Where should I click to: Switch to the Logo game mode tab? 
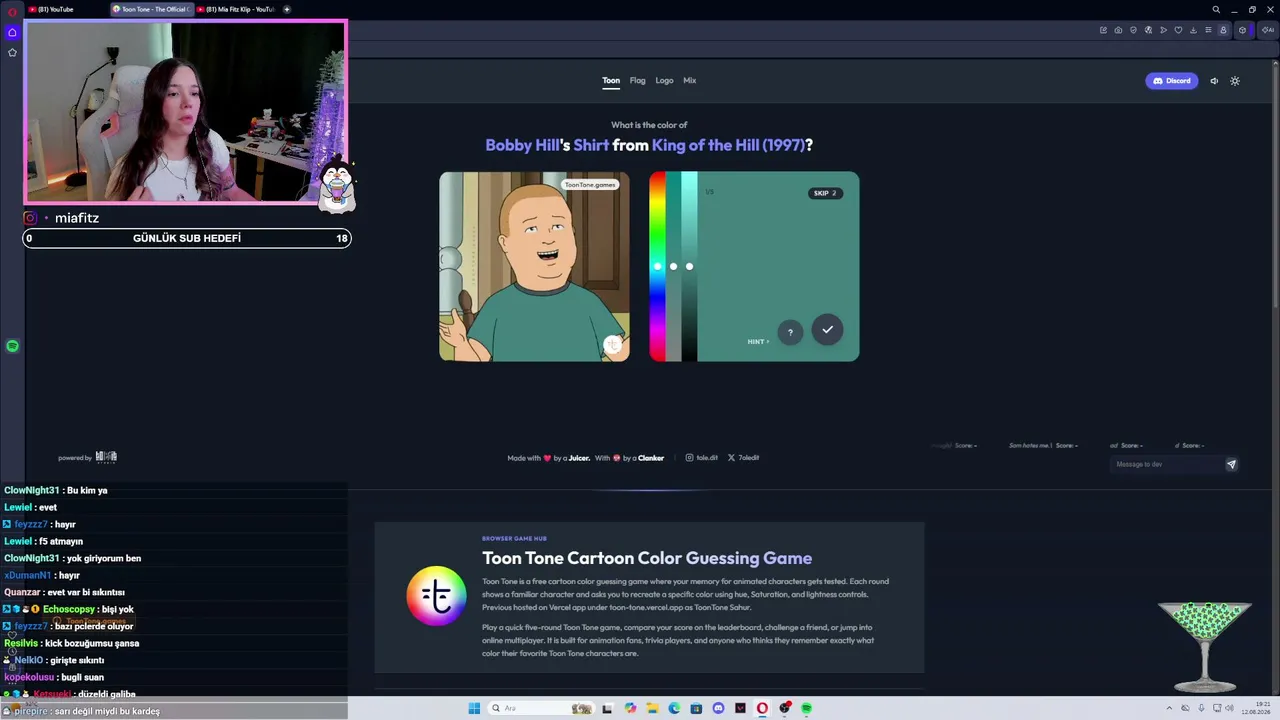tap(664, 80)
